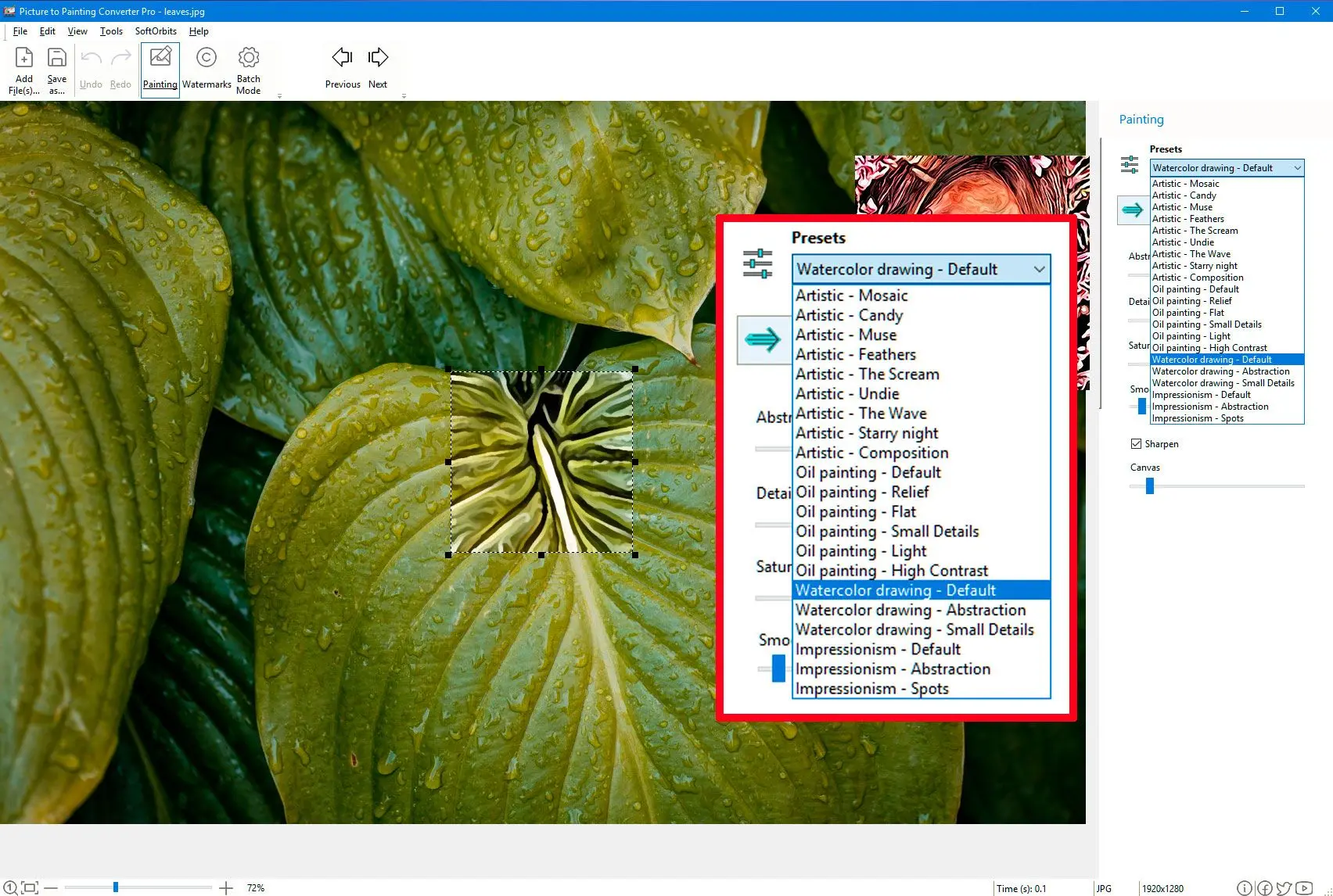Go to the Previous image
This screenshot has width=1333, height=896.
[x=343, y=69]
